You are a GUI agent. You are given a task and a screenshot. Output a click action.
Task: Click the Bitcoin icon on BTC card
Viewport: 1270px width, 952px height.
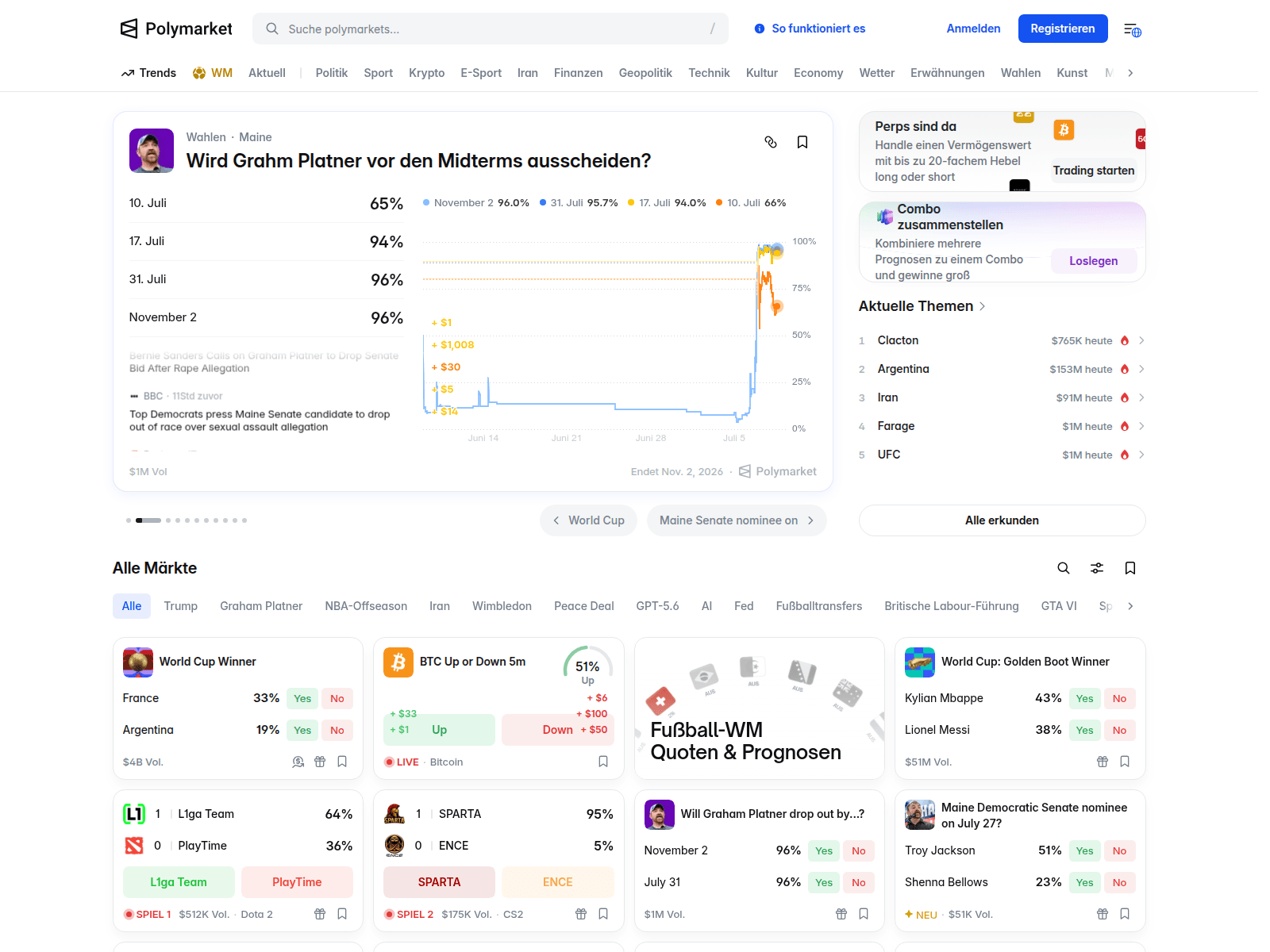click(x=398, y=662)
